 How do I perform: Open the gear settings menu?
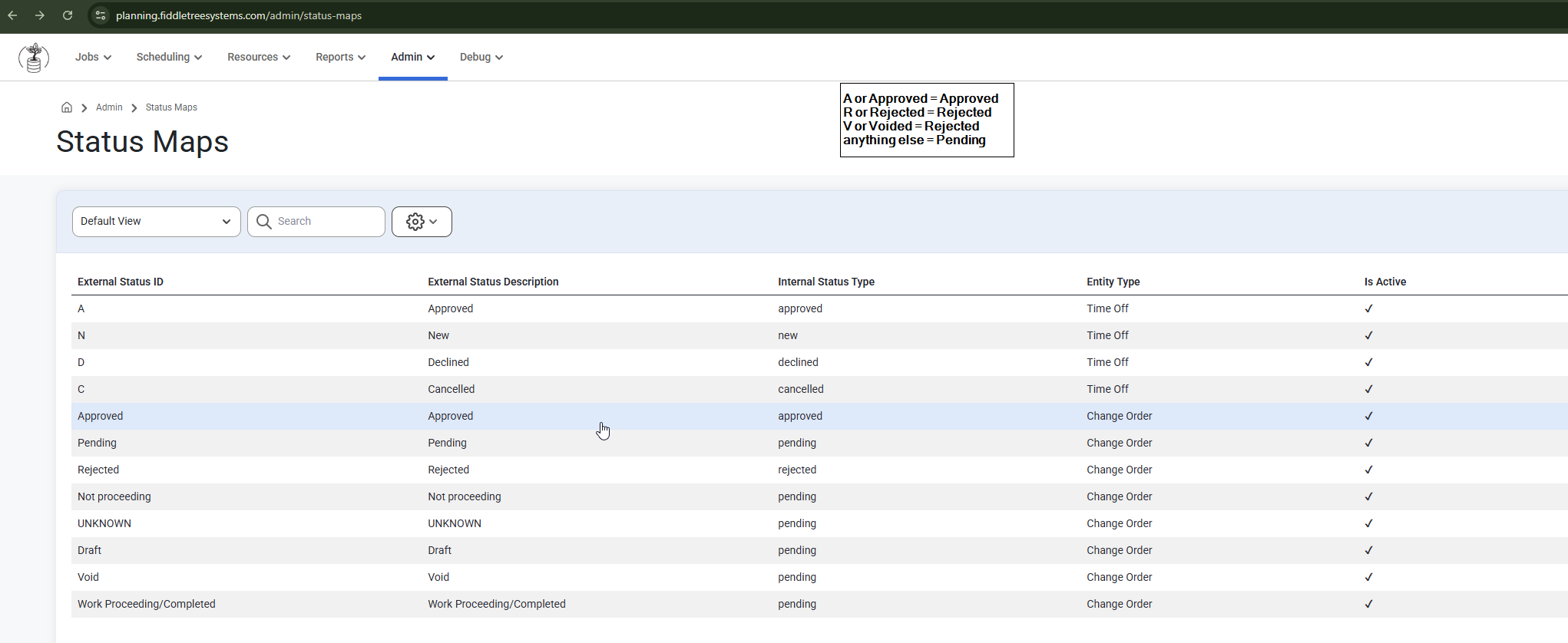coord(422,222)
